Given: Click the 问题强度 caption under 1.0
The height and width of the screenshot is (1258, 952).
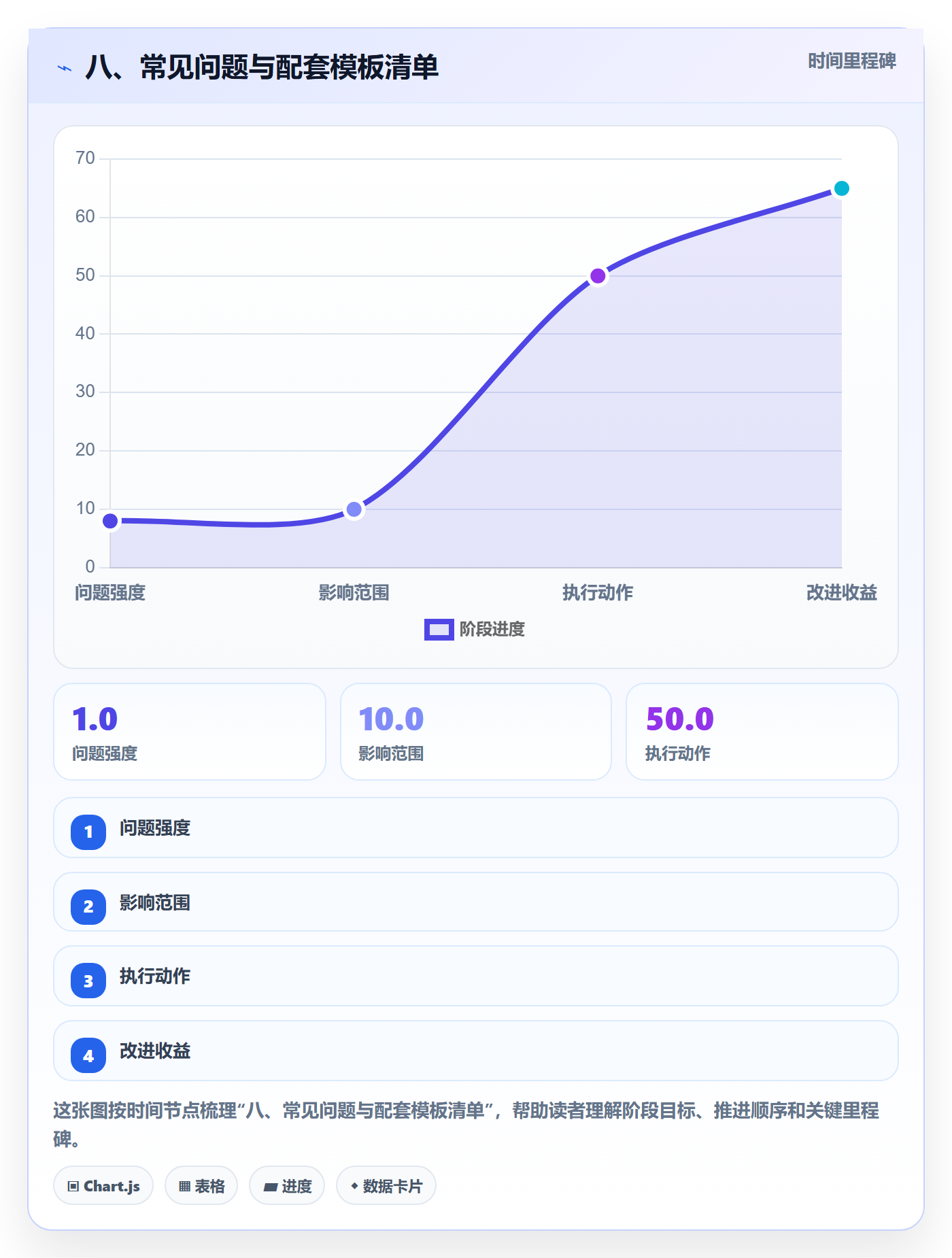Looking at the screenshot, I should point(105,753).
